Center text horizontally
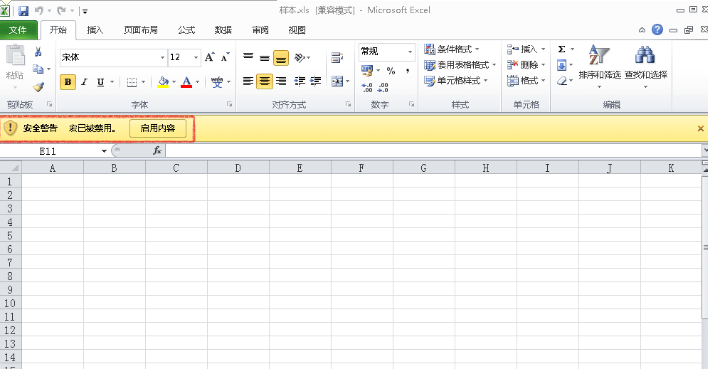Screen dimensions: 708x369 point(264,81)
